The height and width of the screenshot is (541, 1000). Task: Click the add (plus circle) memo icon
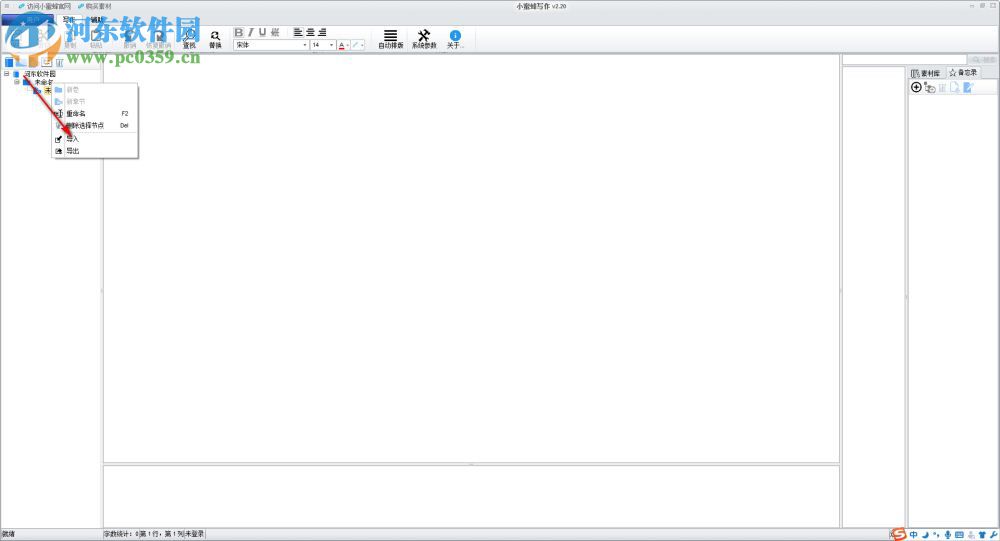click(916, 87)
